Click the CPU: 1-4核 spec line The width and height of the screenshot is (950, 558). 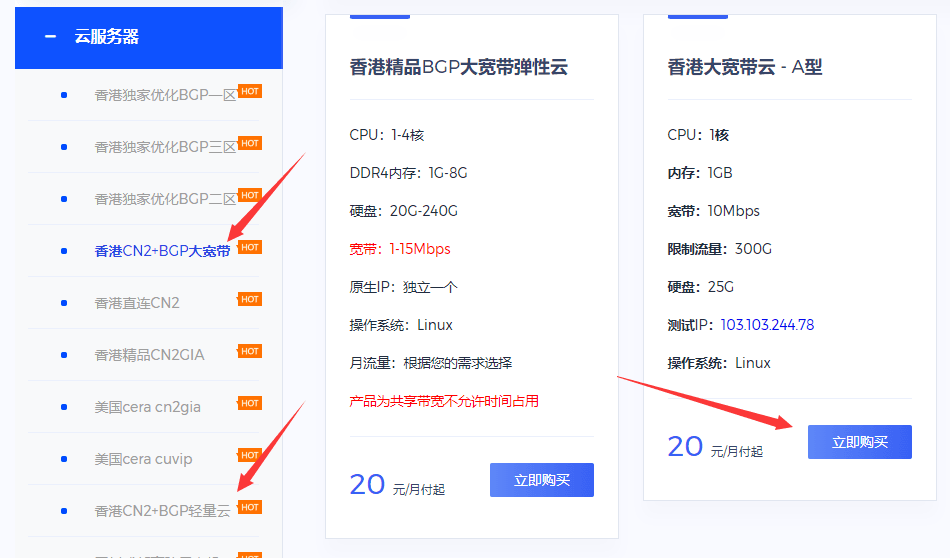click(x=387, y=135)
